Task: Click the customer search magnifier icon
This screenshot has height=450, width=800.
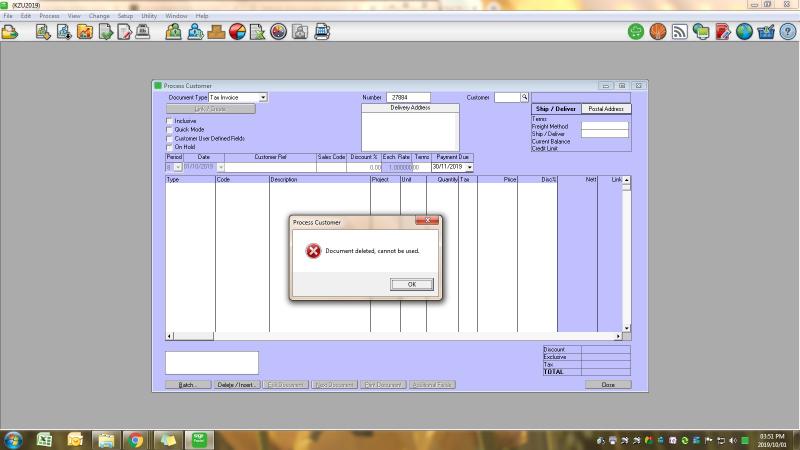Action: click(x=524, y=98)
